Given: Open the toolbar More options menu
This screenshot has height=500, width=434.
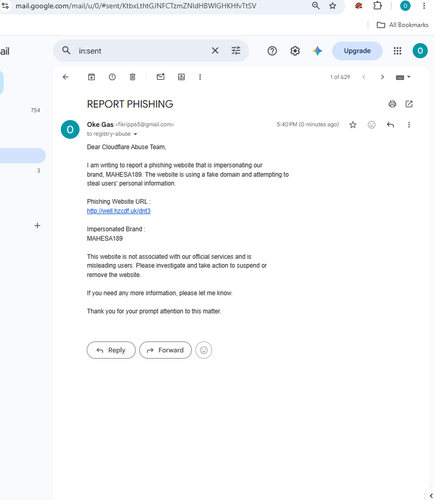Looking at the screenshot, I should (200, 77).
